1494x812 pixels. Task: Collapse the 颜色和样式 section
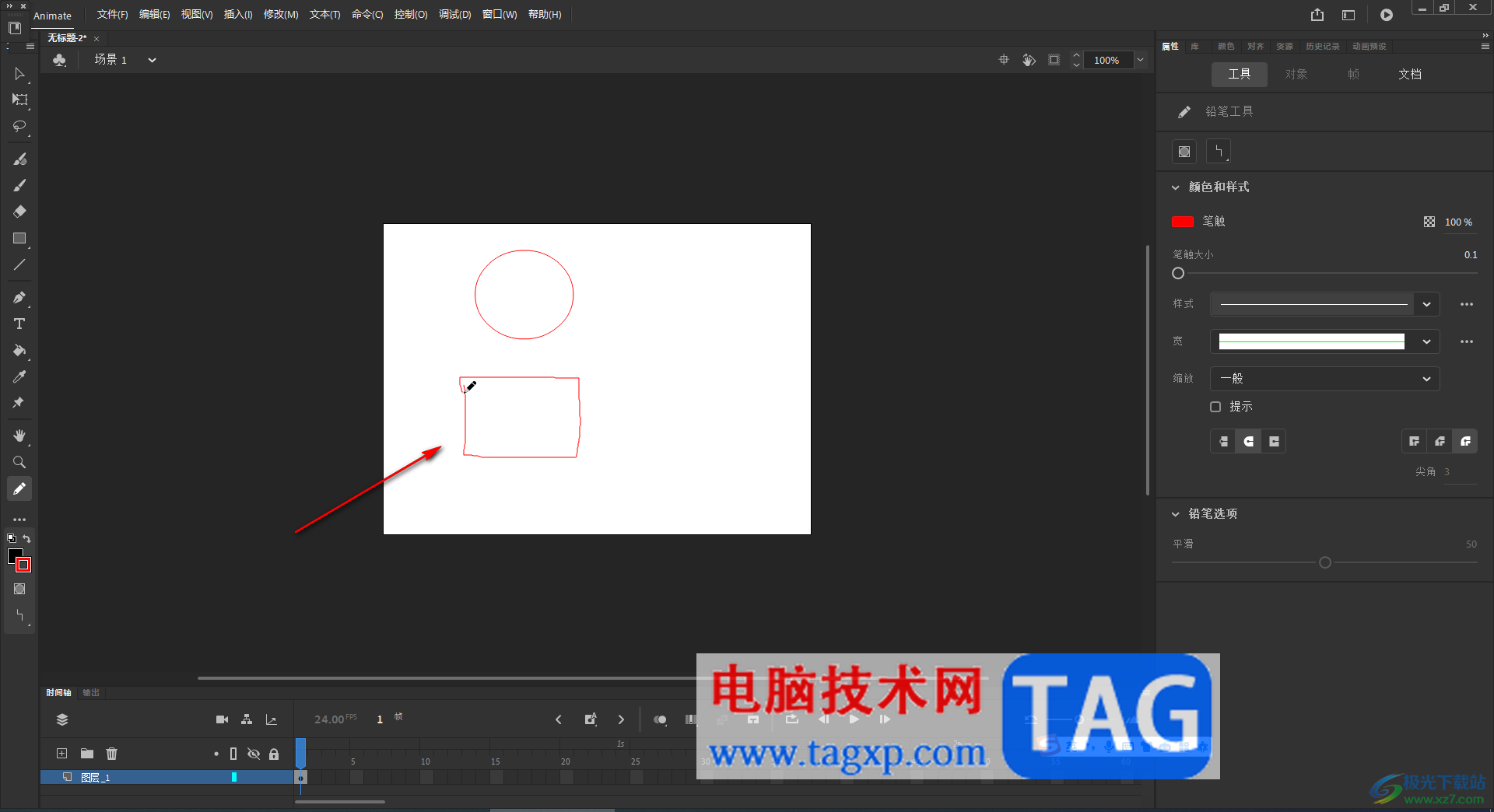1176,187
